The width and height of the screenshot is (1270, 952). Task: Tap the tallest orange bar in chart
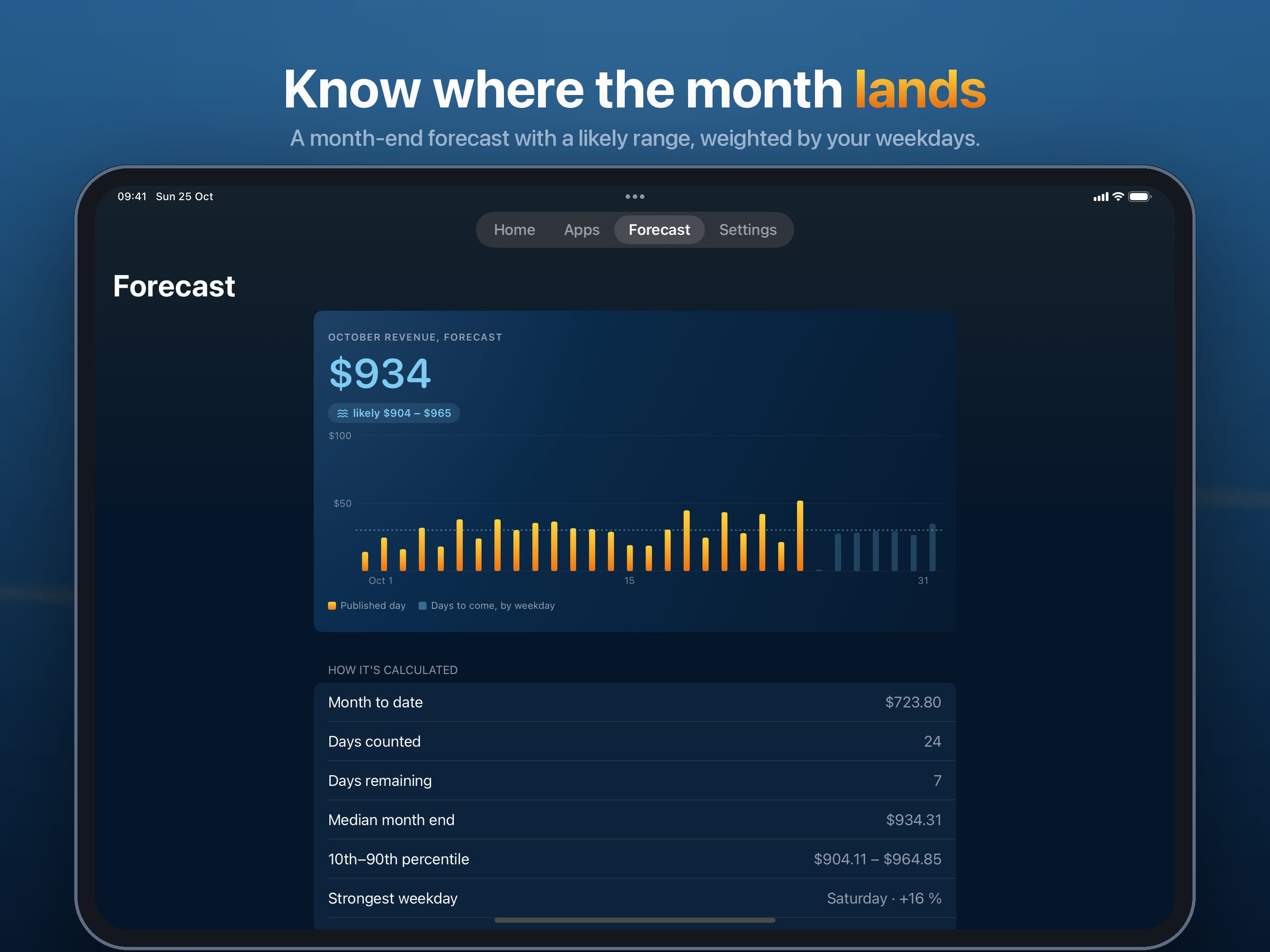tap(800, 535)
